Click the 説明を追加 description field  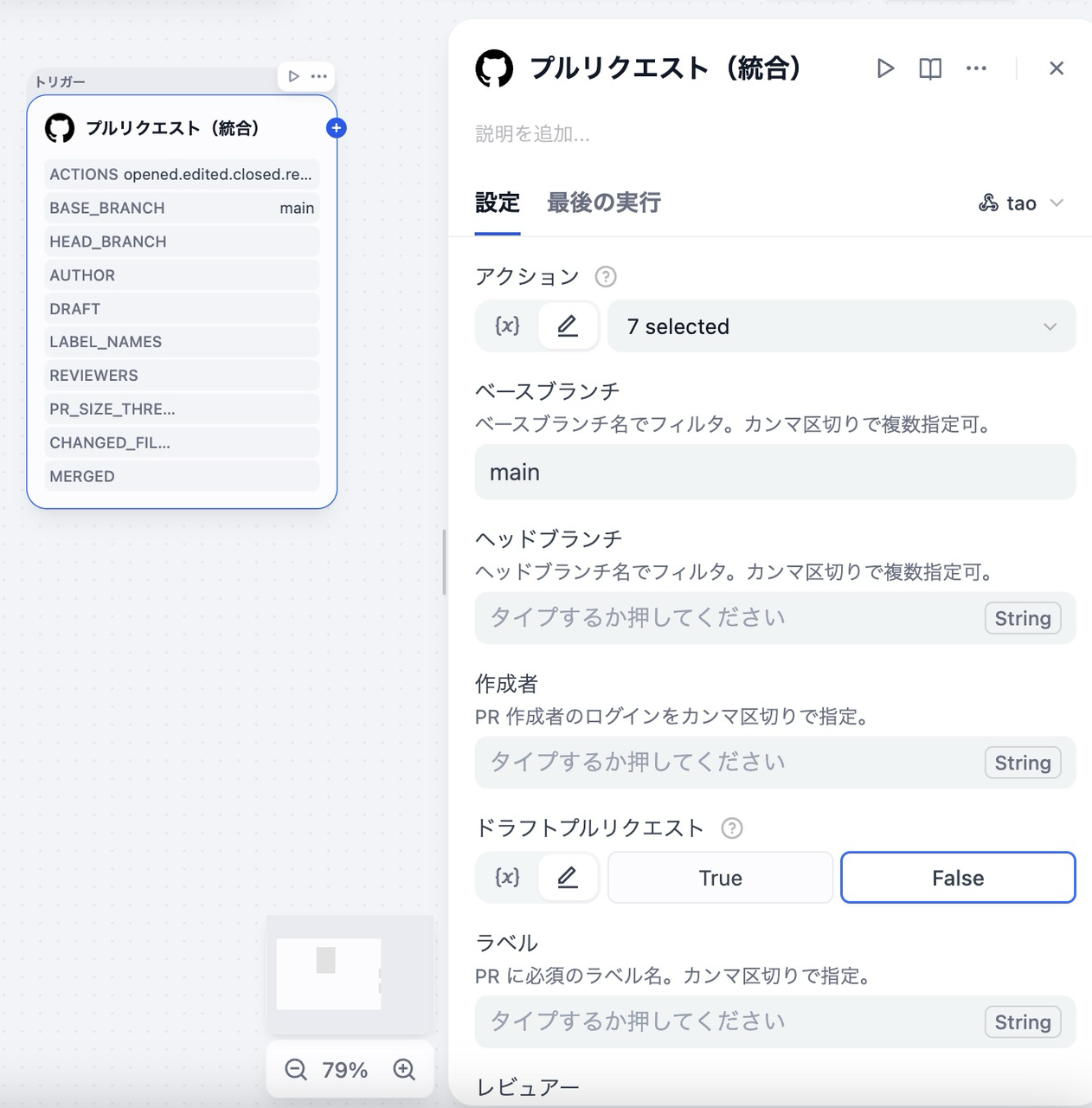[533, 134]
